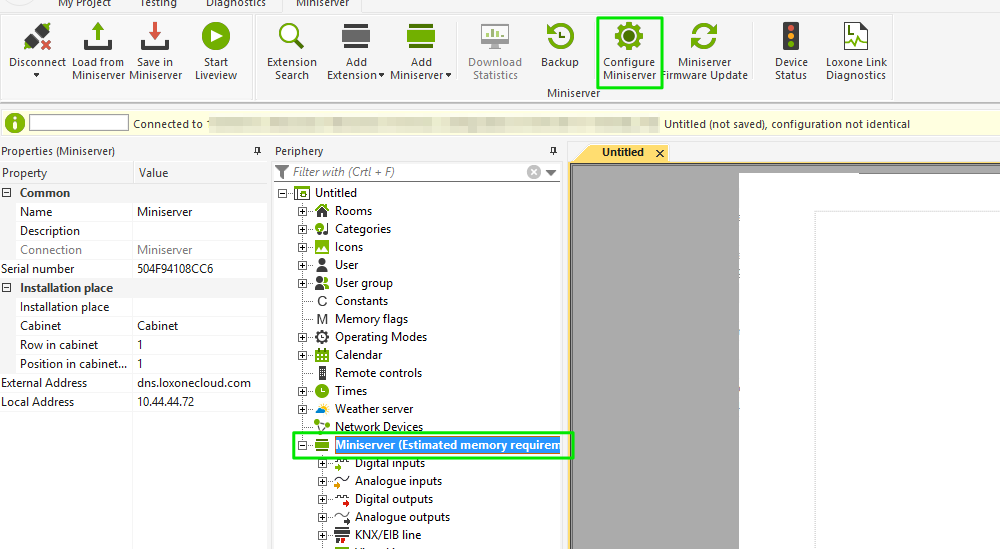Expand the Rooms tree node

point(302,211)
